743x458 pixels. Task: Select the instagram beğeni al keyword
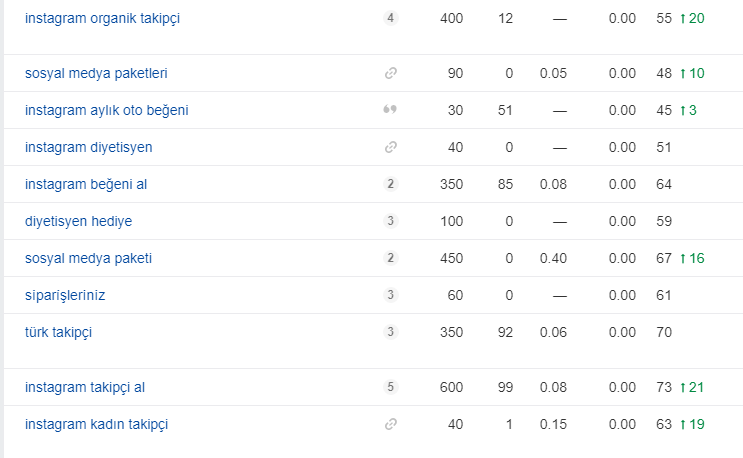point(86,184)
